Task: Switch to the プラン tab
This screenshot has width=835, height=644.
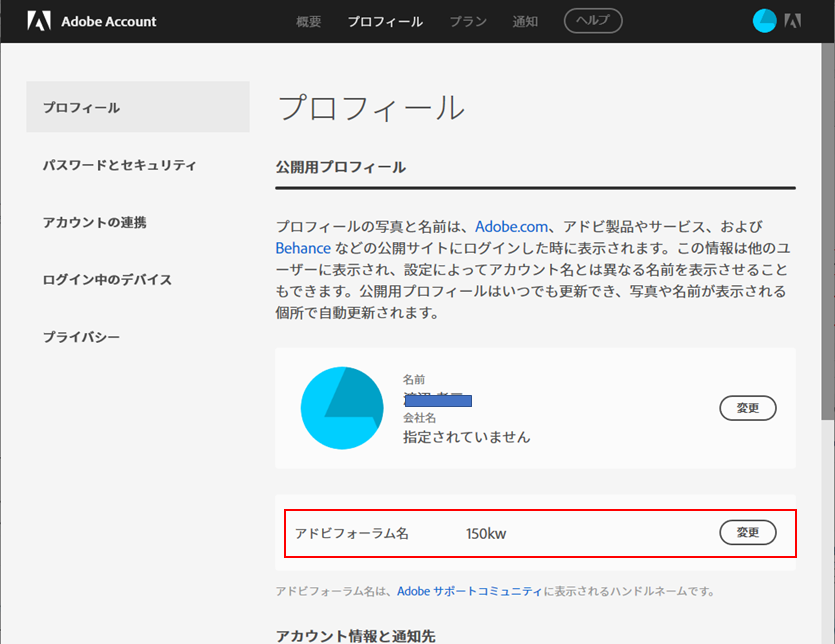Action: coord(468,21)
